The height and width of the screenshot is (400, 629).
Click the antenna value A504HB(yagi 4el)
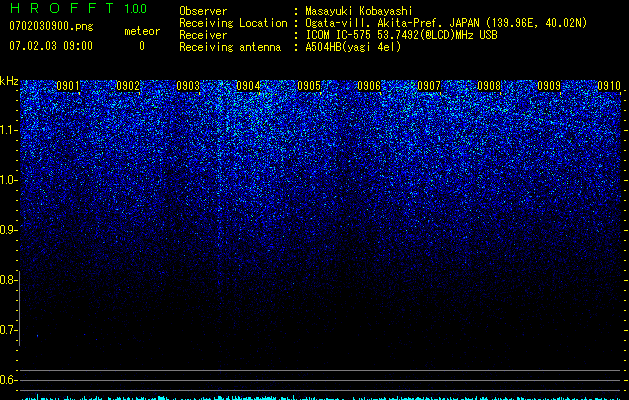click(x=353, y=47)
